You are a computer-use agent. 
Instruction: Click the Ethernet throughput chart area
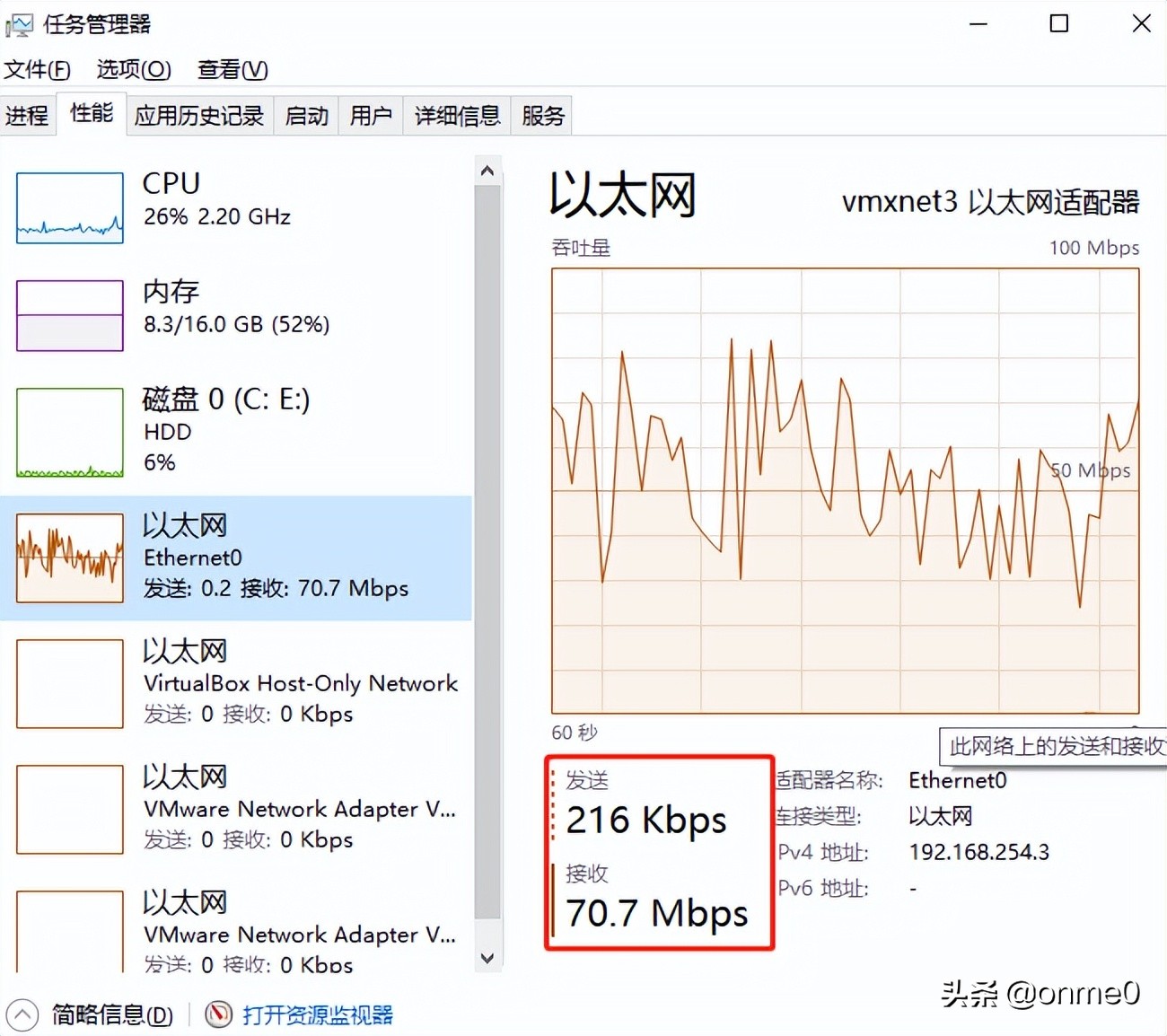pos(844,494)
